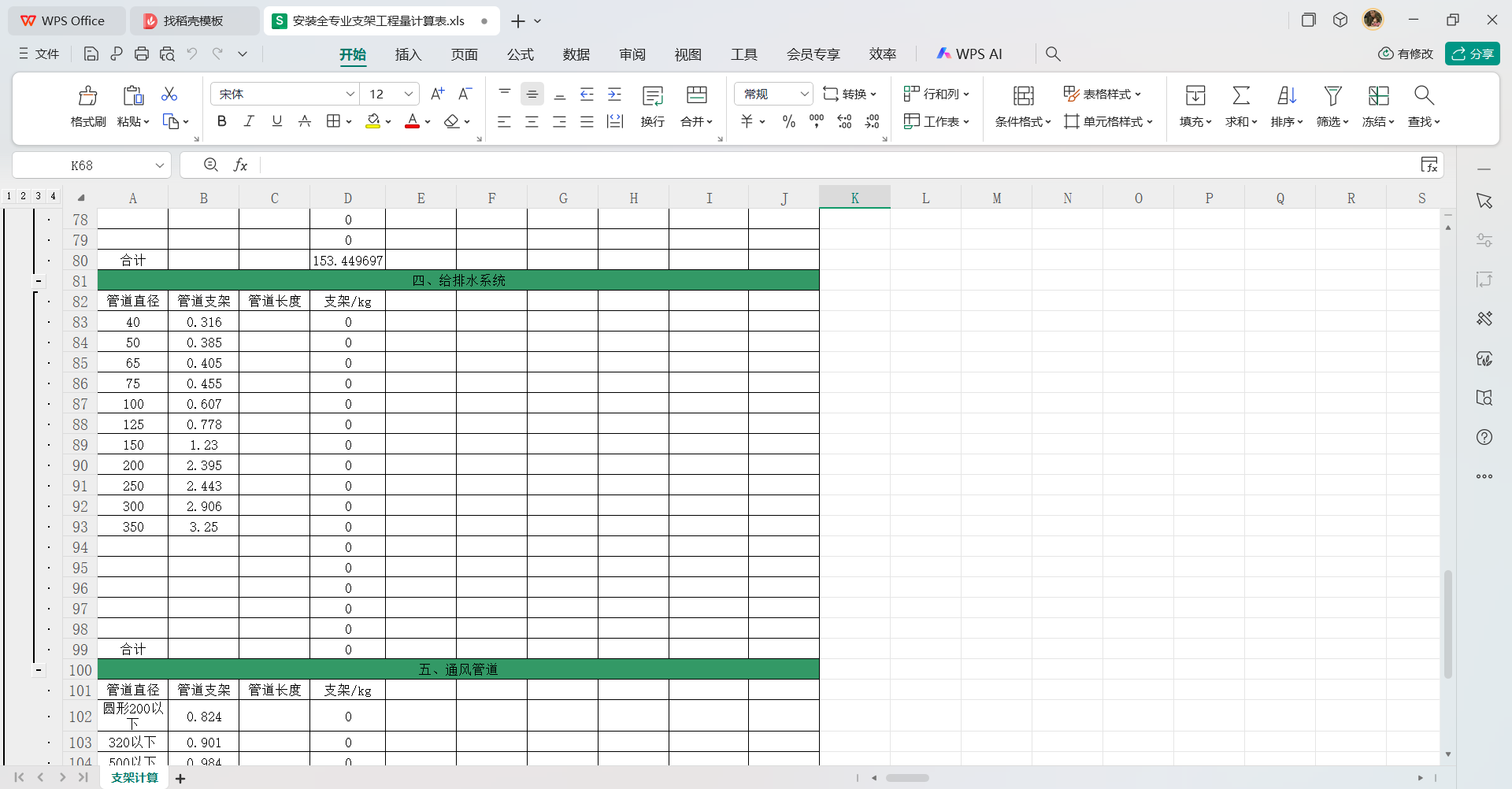Click the Redo arrow icon
1512x789 pixels.
[217, 54]
